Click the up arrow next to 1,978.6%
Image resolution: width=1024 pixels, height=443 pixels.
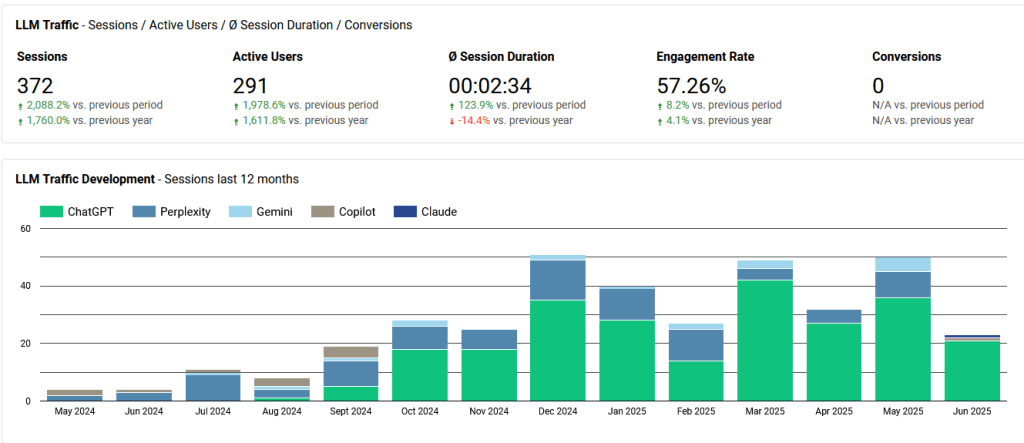(x=236, y=105)
